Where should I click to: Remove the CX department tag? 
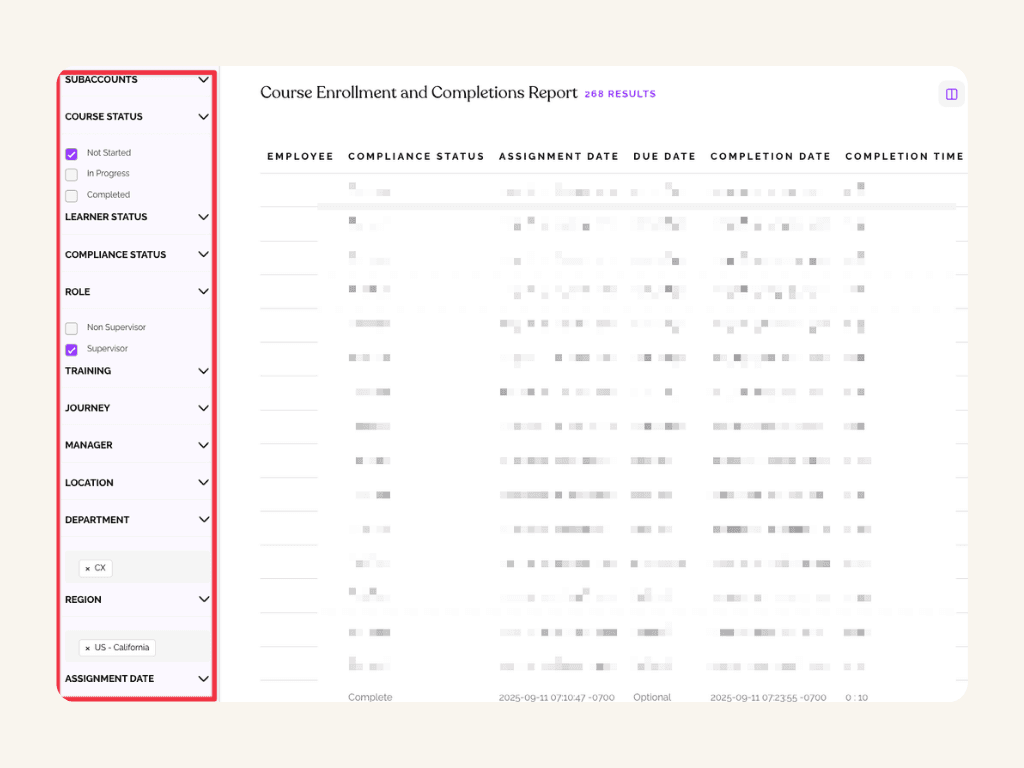click(x=88, y=569)
